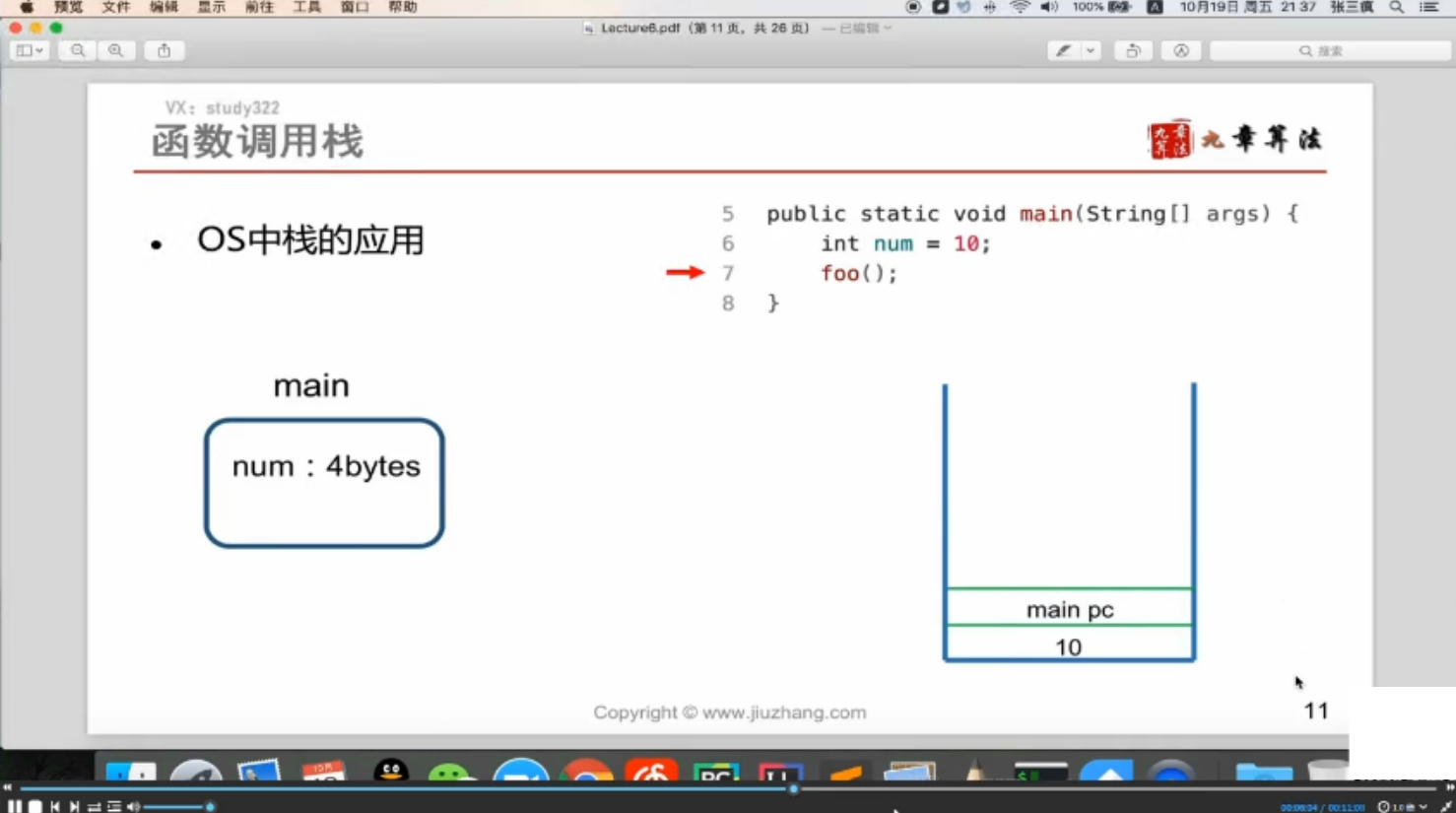Screen dimensions: 1456x813
Task: Open the 工具 menu
Action: click(x=304, y=7)
